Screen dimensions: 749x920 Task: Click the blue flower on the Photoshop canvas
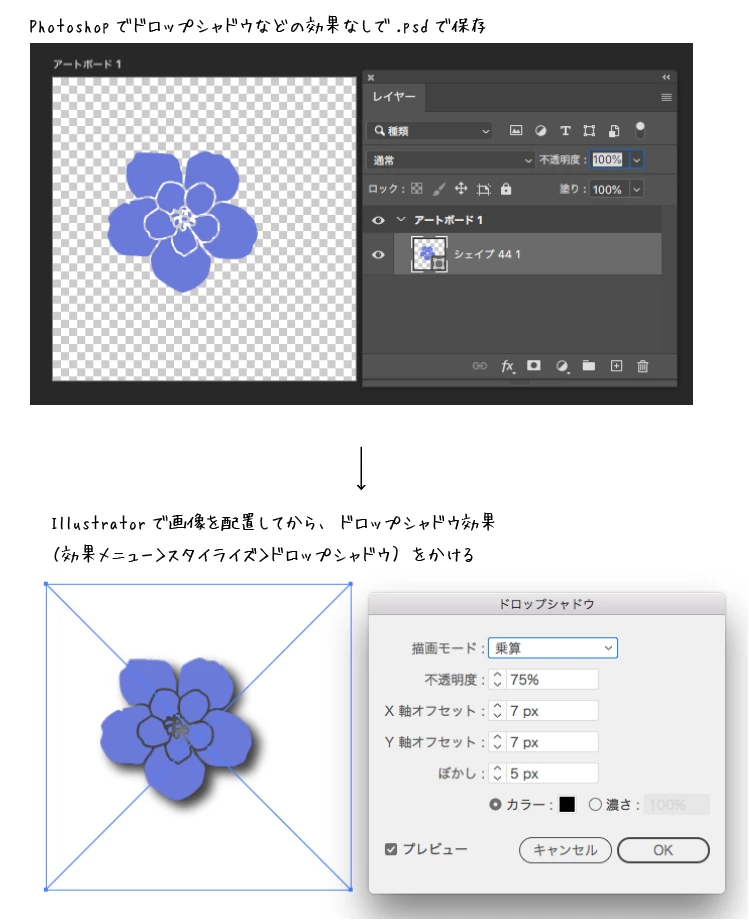182,221
